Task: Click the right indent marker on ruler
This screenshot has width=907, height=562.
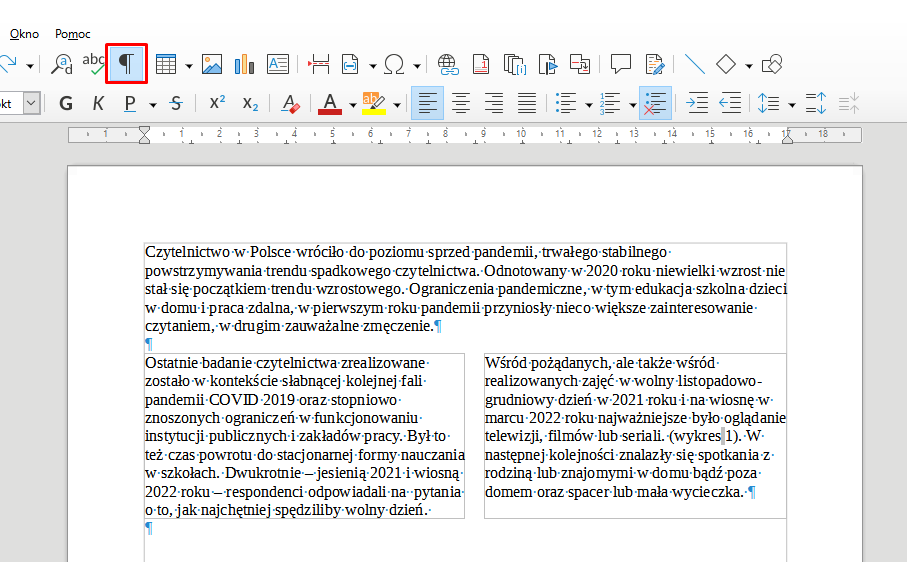Action: coord(787,138)
